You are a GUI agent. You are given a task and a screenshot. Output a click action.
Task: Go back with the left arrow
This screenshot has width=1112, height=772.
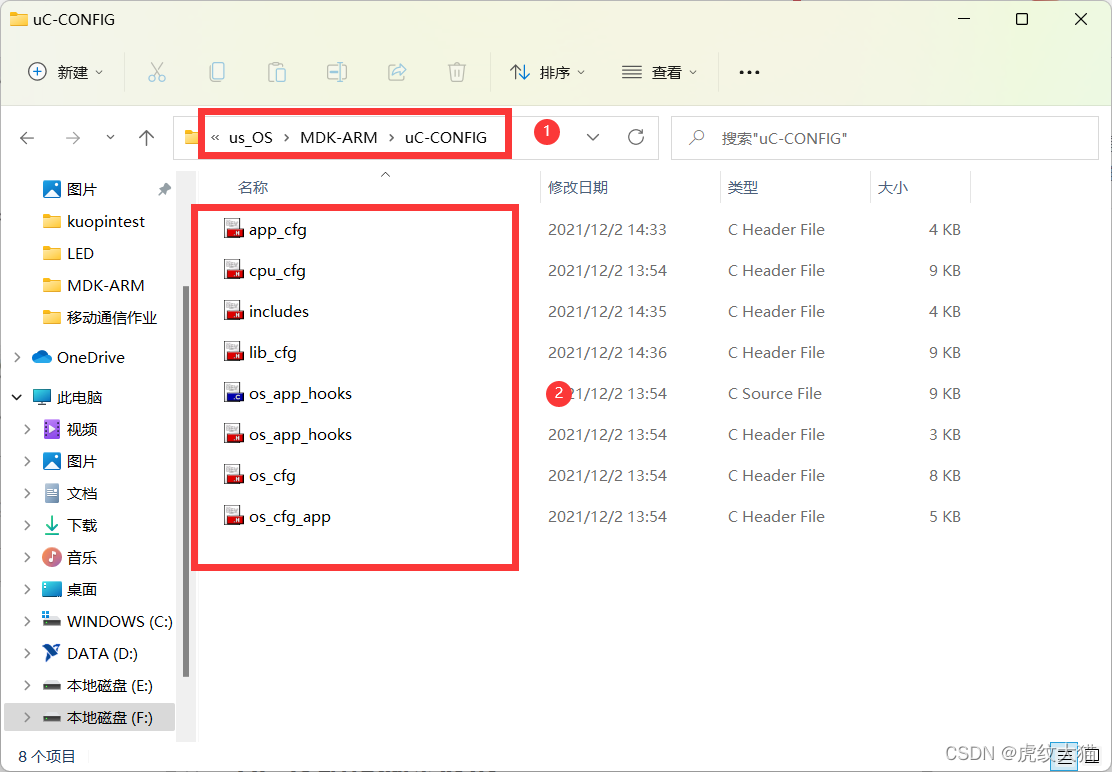[x=27, y=138]
